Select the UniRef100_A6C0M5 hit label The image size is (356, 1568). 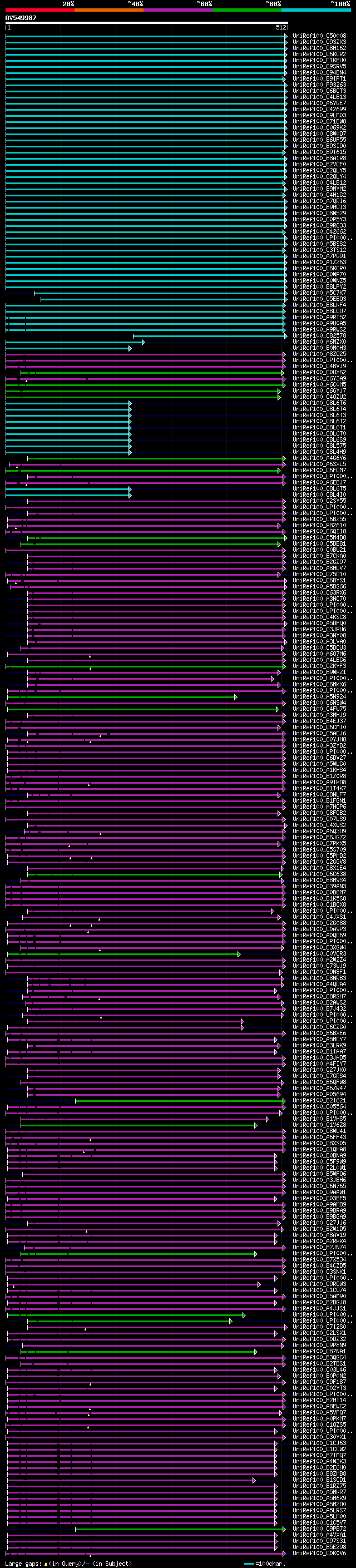click(x=319, y=385)
